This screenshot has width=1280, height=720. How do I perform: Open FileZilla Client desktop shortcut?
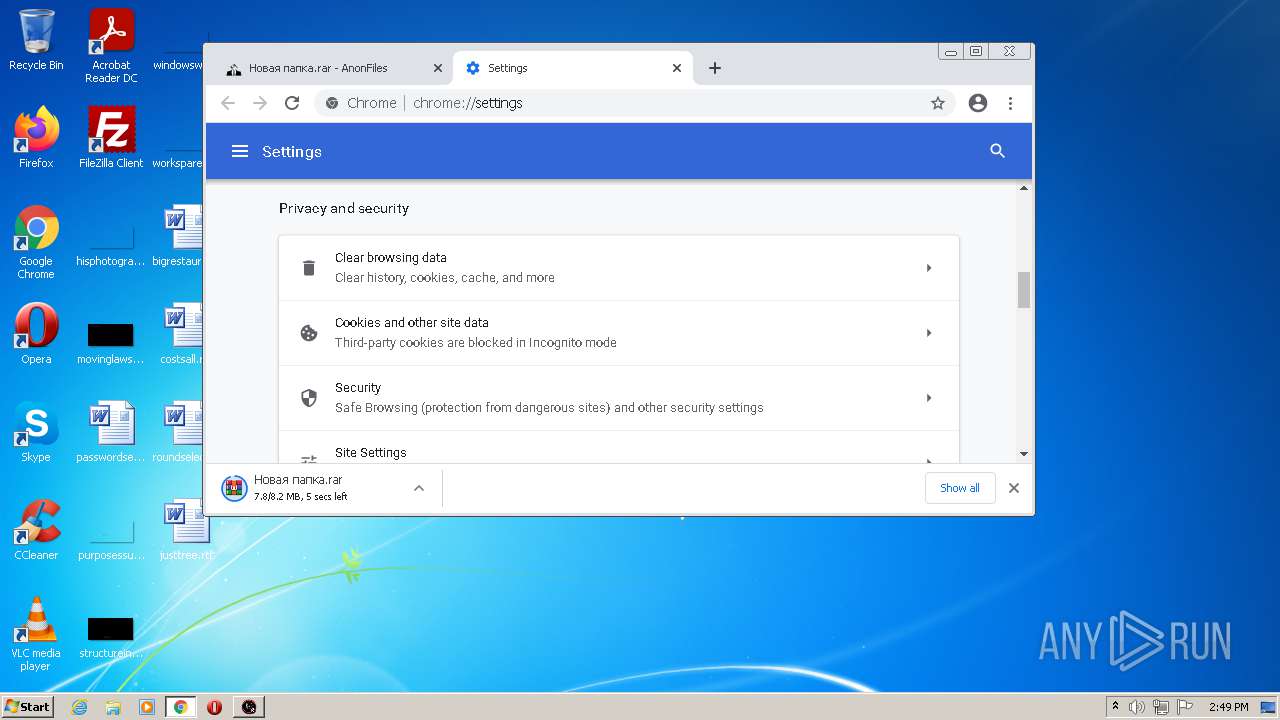111,138
